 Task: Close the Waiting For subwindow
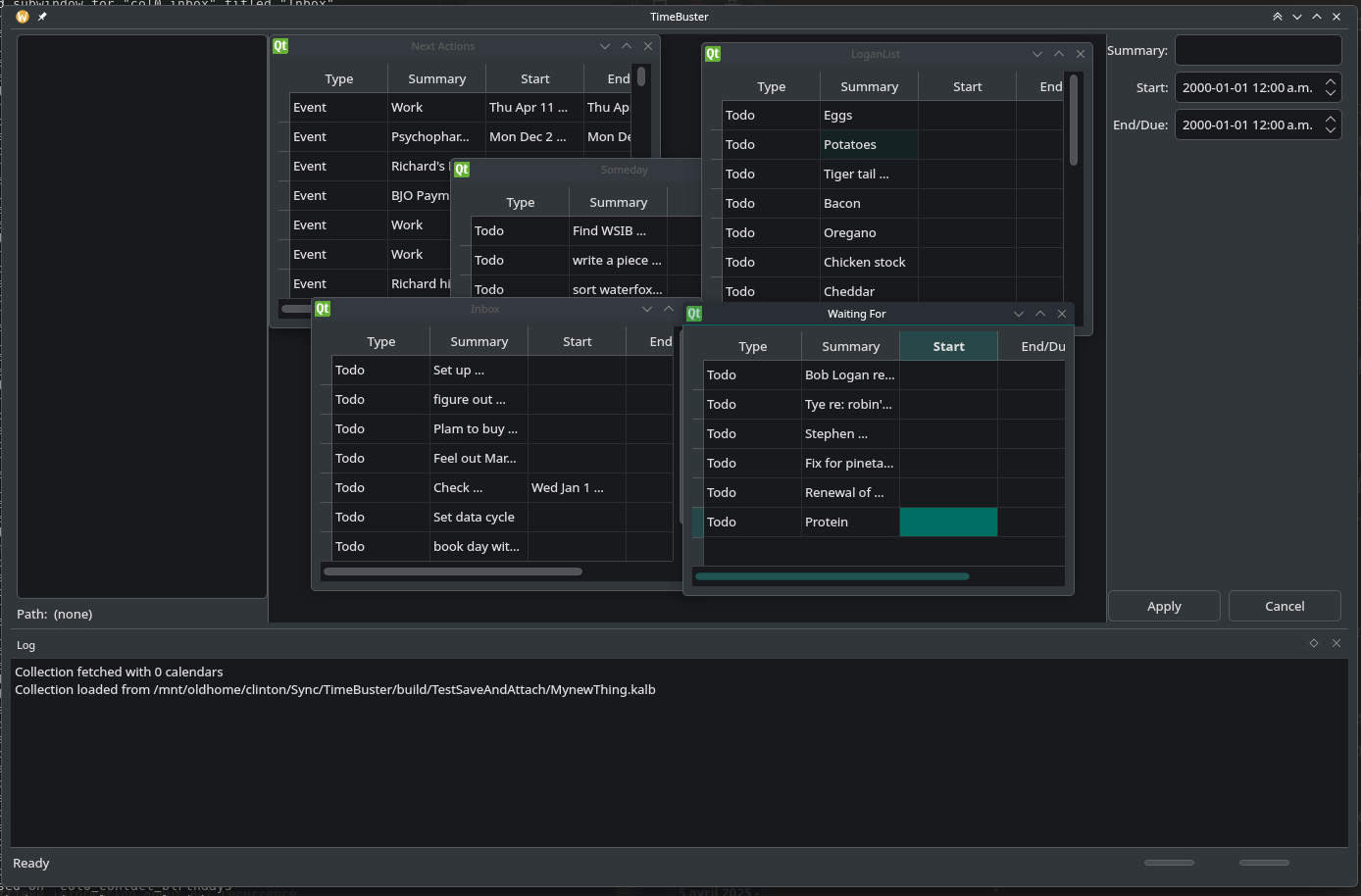pos(1062,314)
